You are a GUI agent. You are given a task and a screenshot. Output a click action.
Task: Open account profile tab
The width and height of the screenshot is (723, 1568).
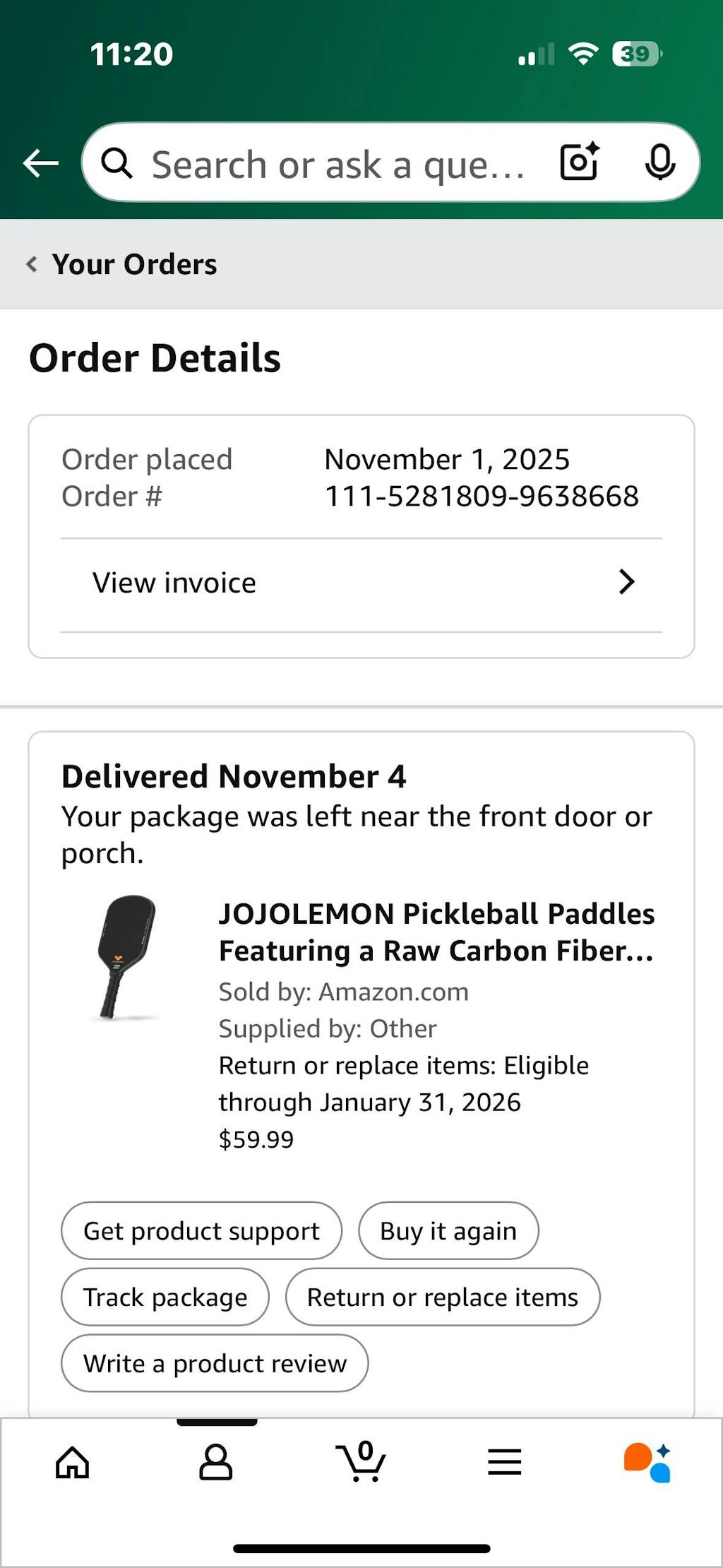216,1462
